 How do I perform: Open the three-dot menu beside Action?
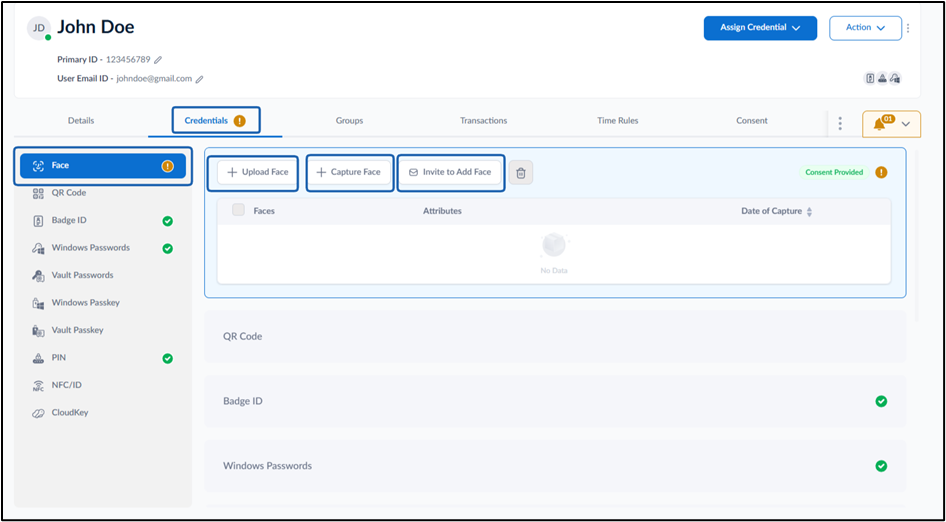pyautogui.click(x=908, y=28)
